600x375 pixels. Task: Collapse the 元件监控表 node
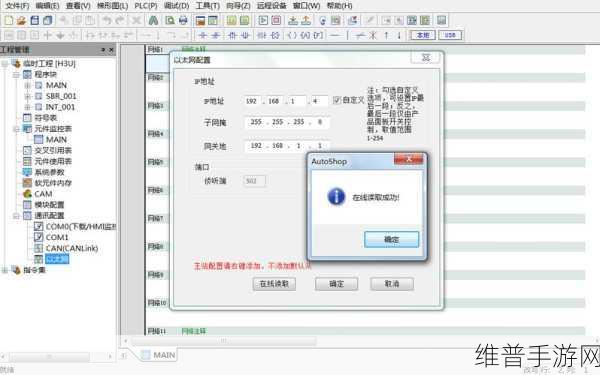[x=16, y=129]
